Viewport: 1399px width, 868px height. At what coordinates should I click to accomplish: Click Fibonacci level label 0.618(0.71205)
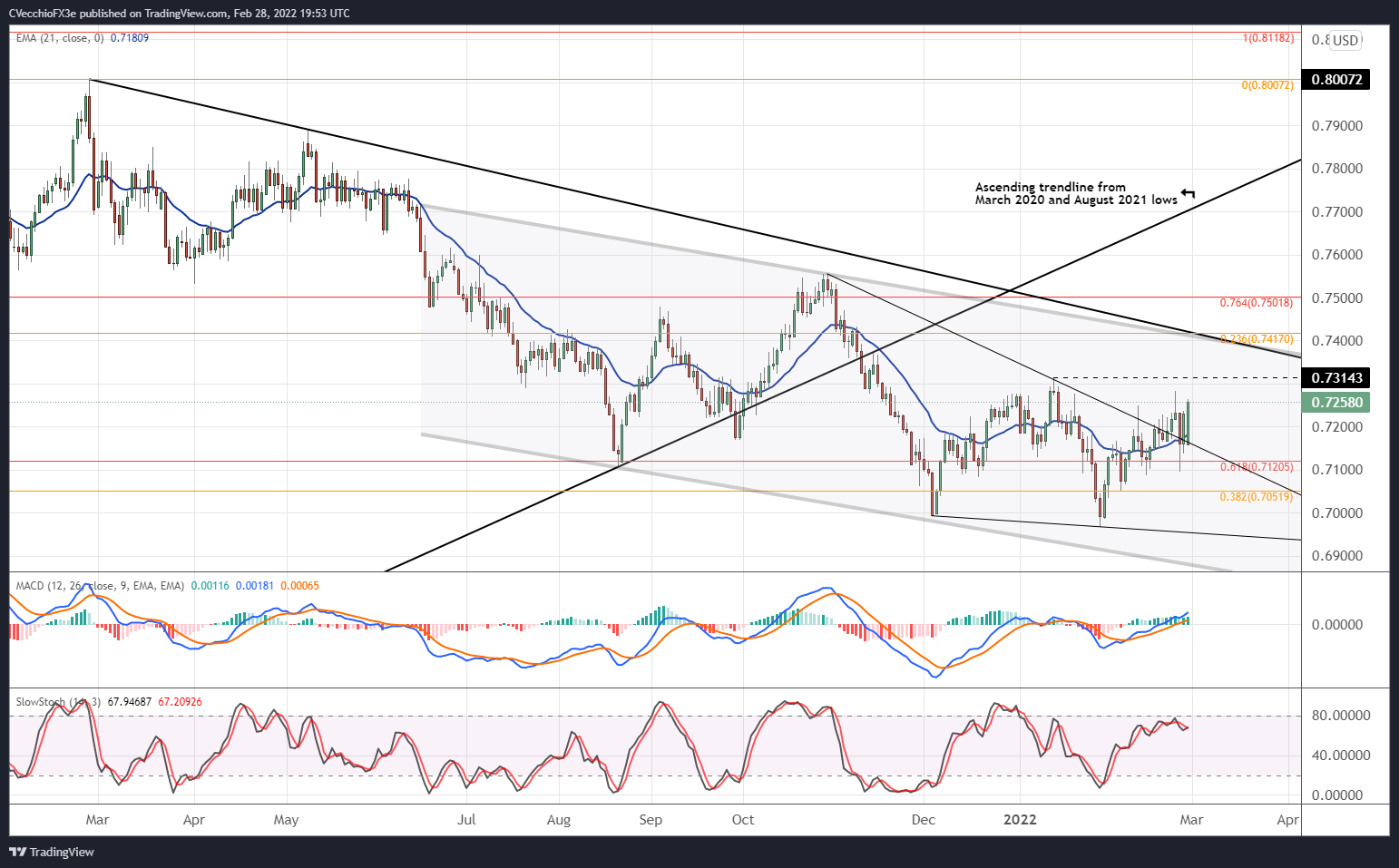pos(1257,467)
